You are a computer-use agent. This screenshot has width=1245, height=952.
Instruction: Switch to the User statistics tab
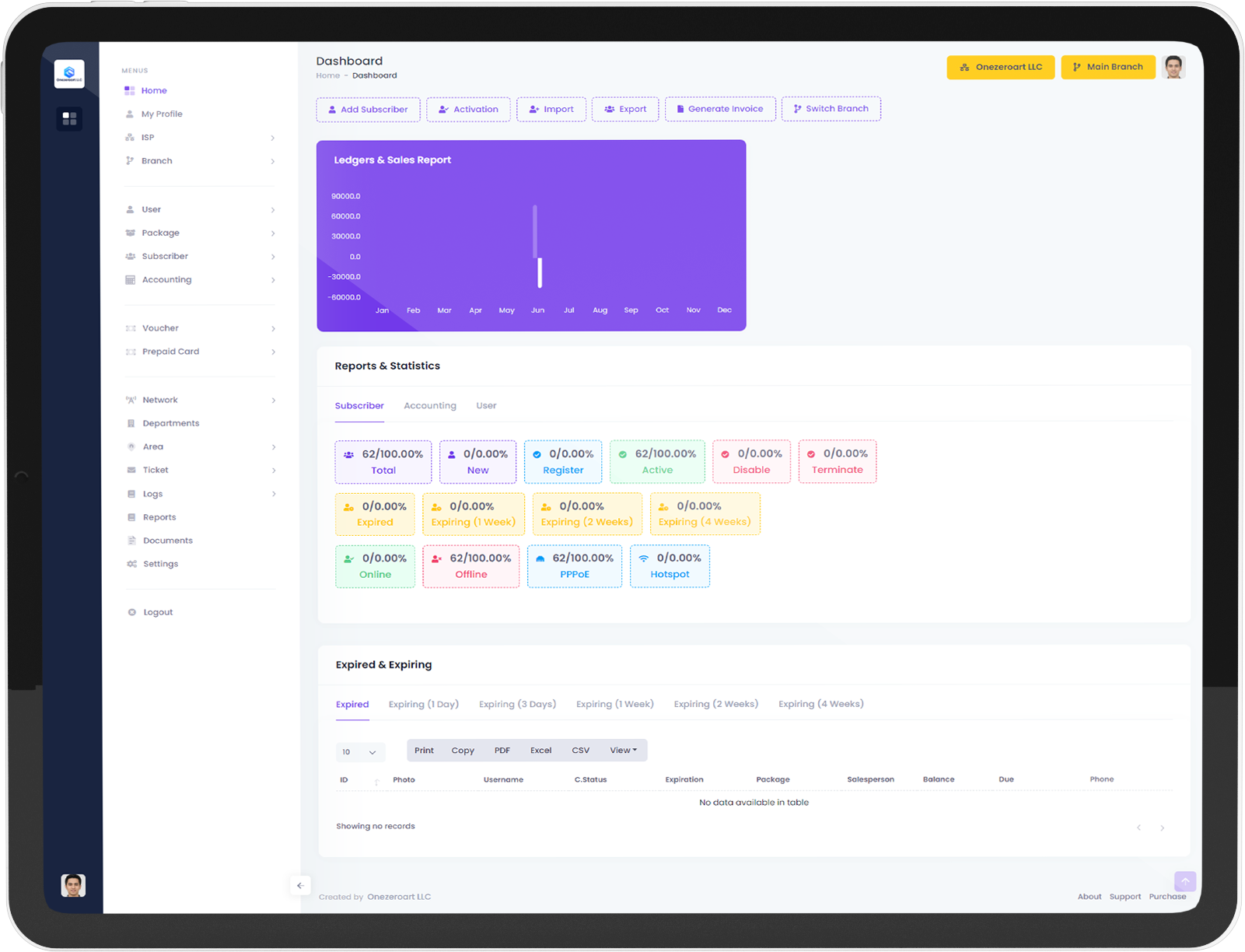pos(486,406)
